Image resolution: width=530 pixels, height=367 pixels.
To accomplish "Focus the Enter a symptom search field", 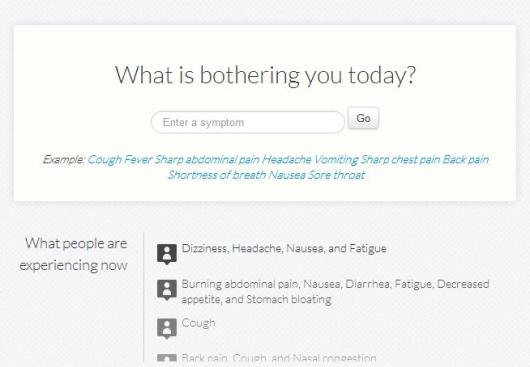I will click(248, 122).
